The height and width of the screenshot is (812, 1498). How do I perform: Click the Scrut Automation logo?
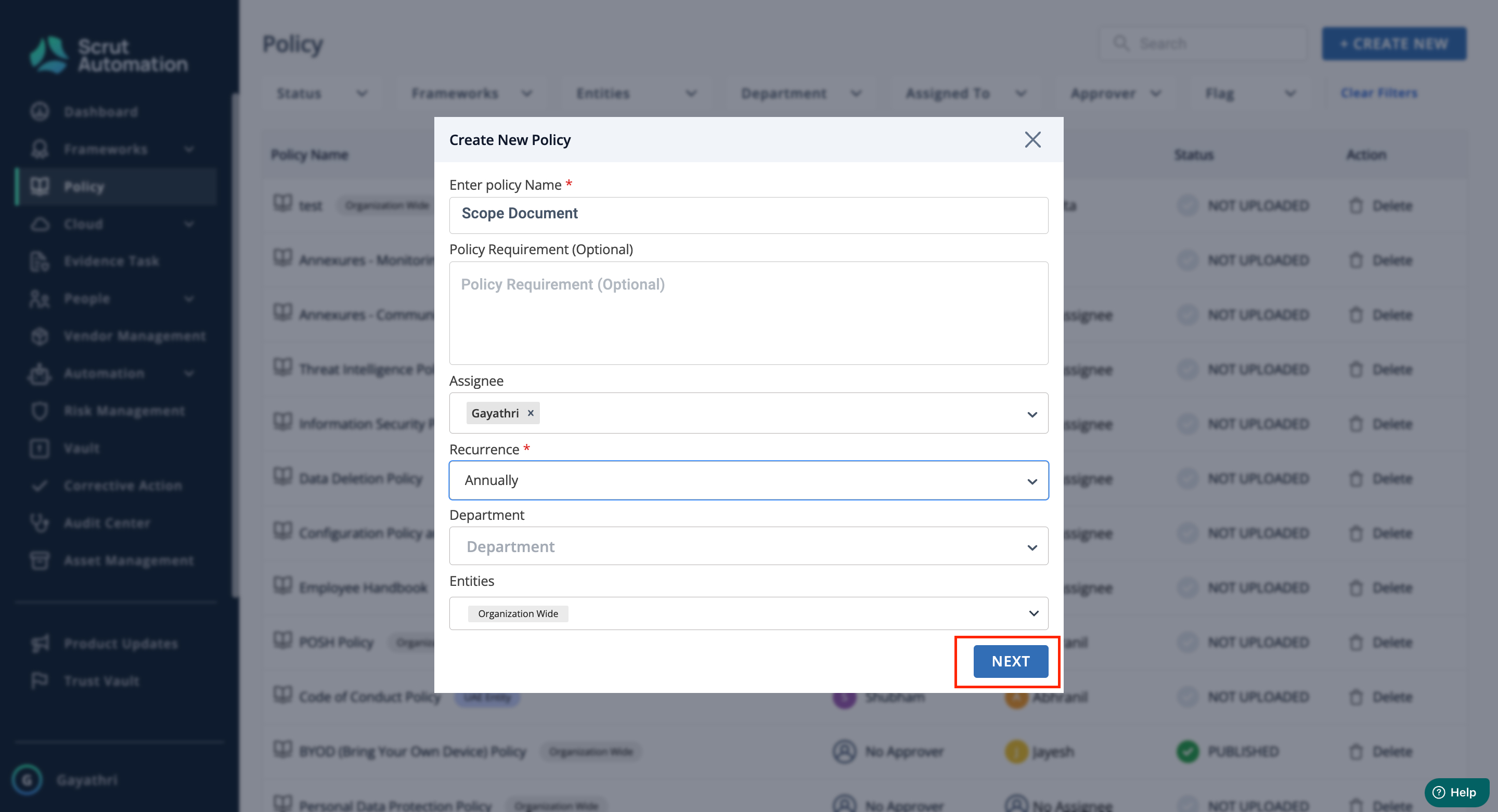[109, 55]
